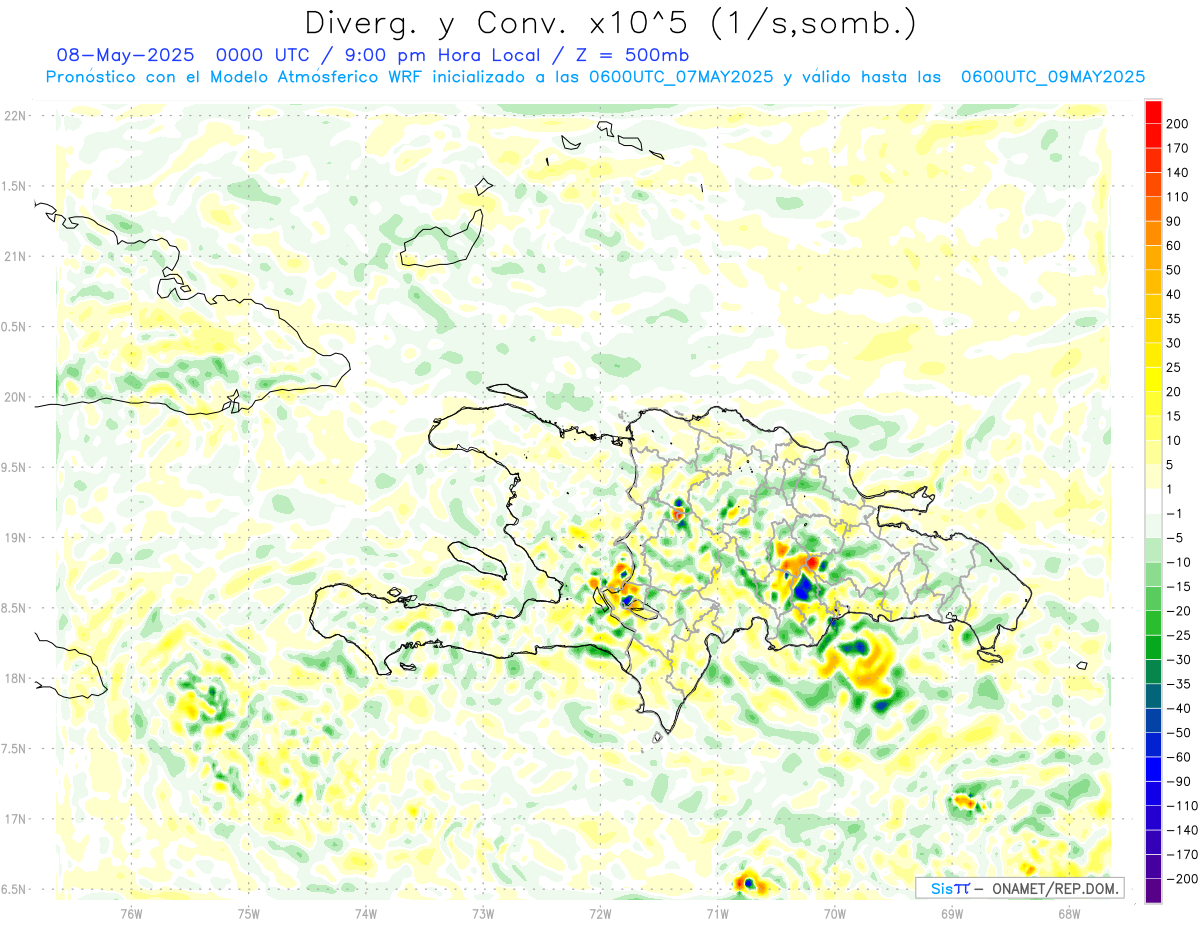Click the '7.5N' axis label
The width and height of the screenshot is (1200, 927).
(x=14, y=748)
